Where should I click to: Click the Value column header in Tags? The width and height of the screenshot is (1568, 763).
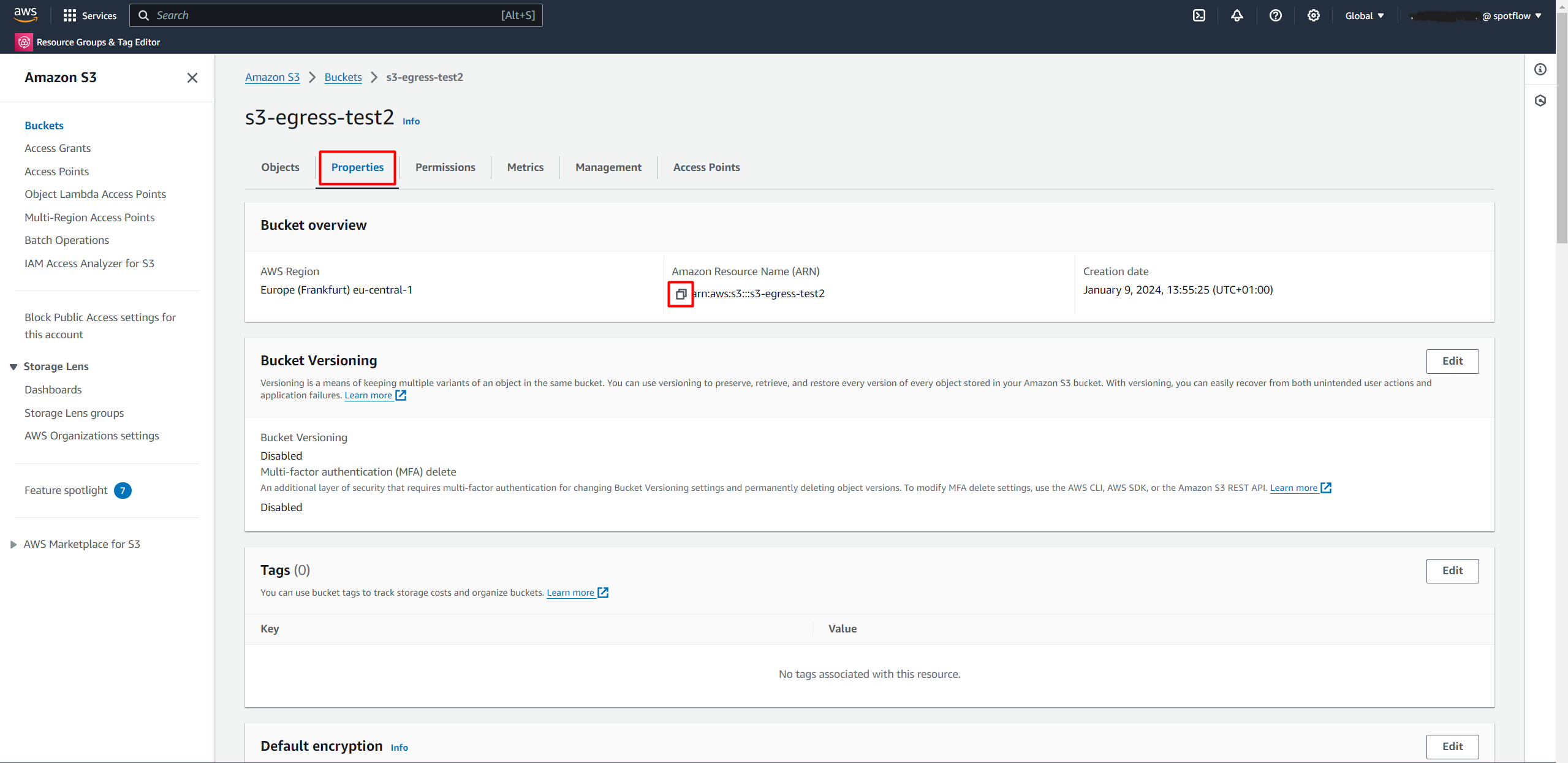[x=842, y=629]
